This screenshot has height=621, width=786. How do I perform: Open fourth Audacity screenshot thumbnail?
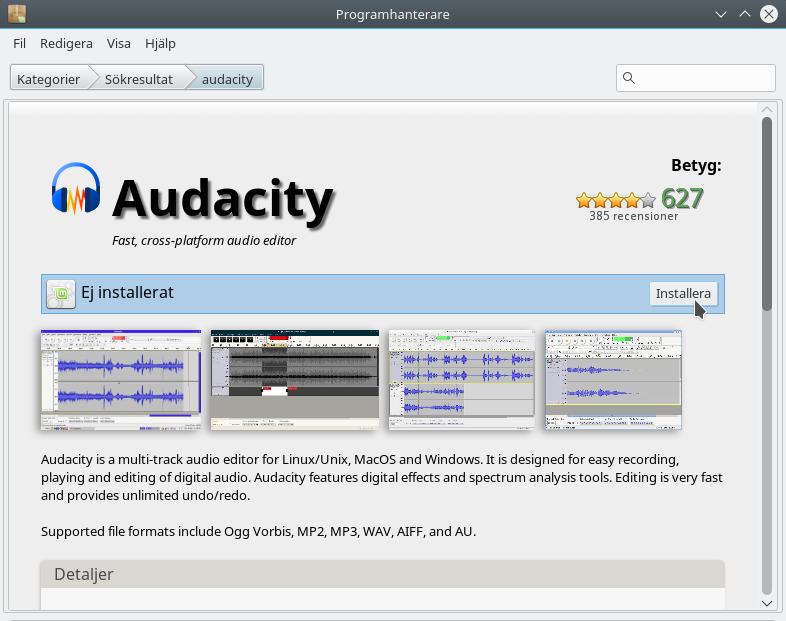pyautogui.click(x=613, y=380)
